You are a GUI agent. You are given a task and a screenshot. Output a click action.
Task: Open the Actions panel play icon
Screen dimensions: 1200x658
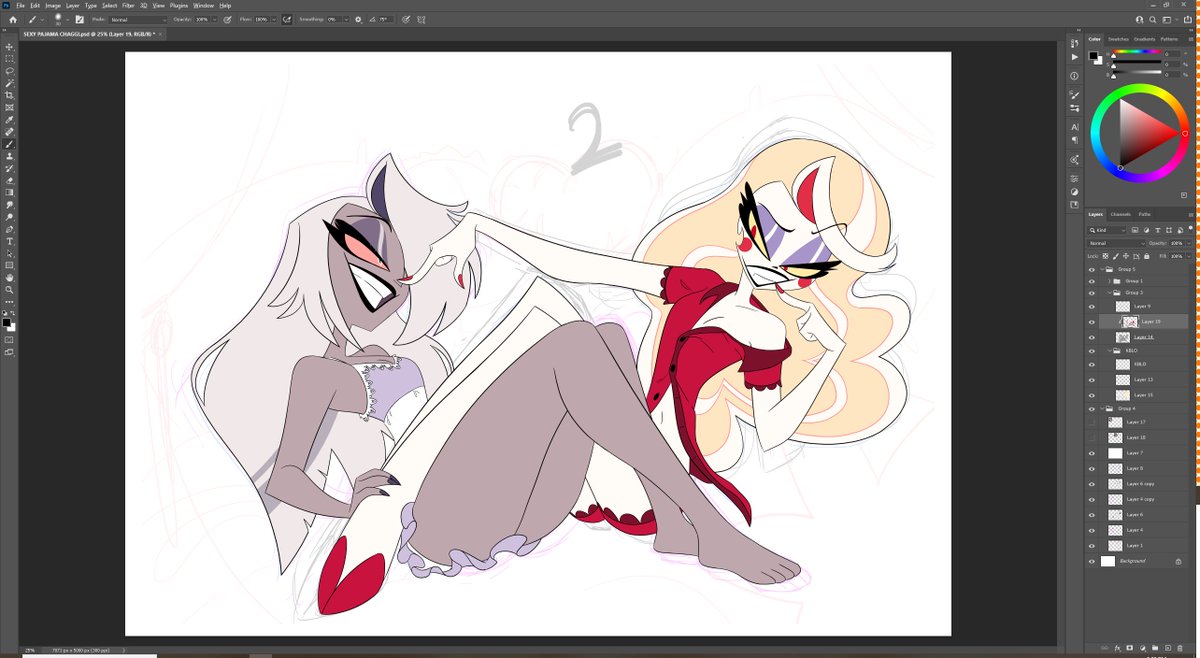click(x=1075, y=57)
